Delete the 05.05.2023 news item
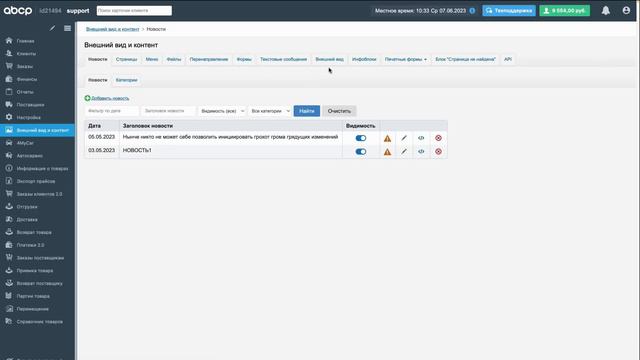This screenshot has width=640, height=360. pos(438,138)
